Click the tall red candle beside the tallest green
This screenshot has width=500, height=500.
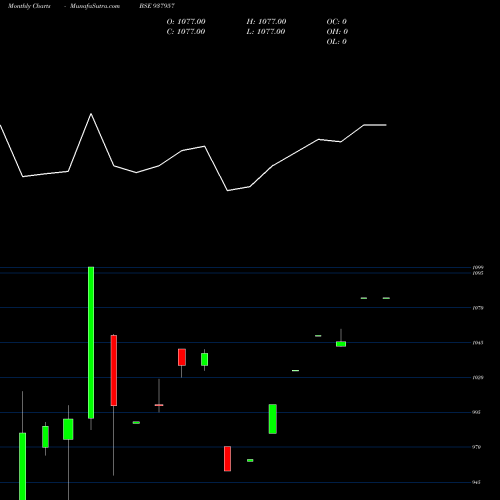(x=114, y=370)
